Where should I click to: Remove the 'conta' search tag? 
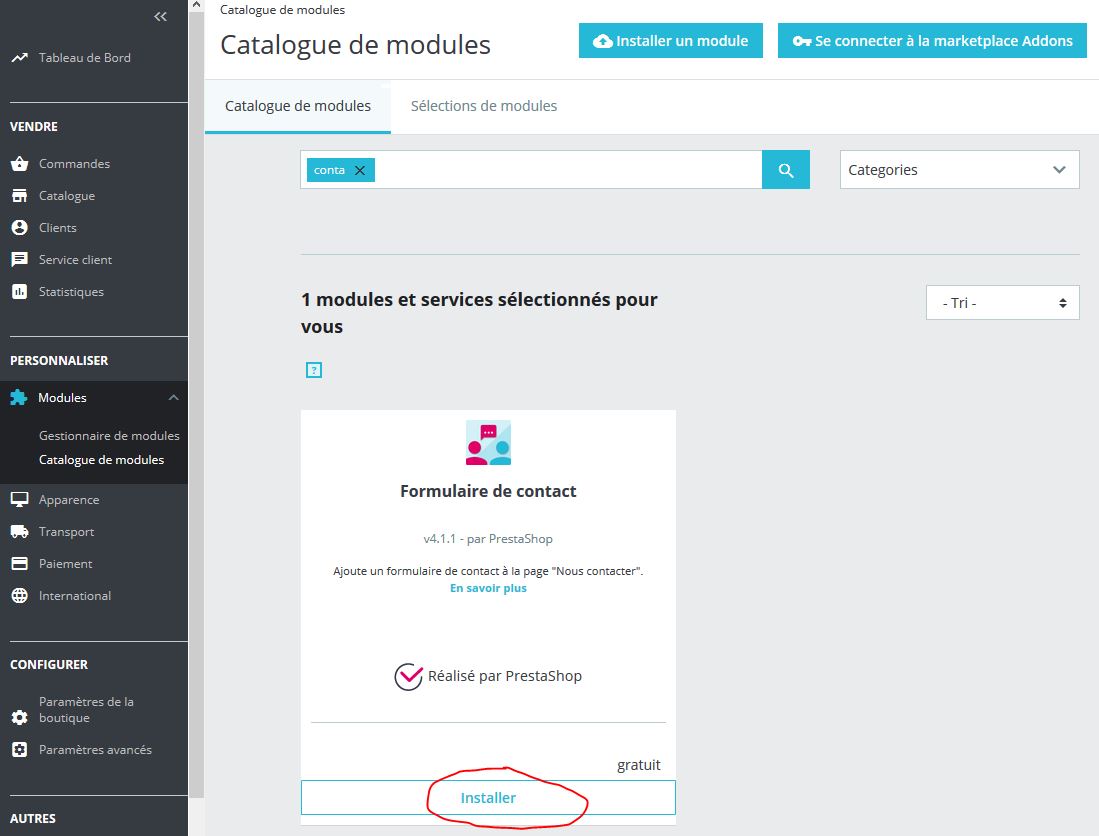[x=359, y=170]
